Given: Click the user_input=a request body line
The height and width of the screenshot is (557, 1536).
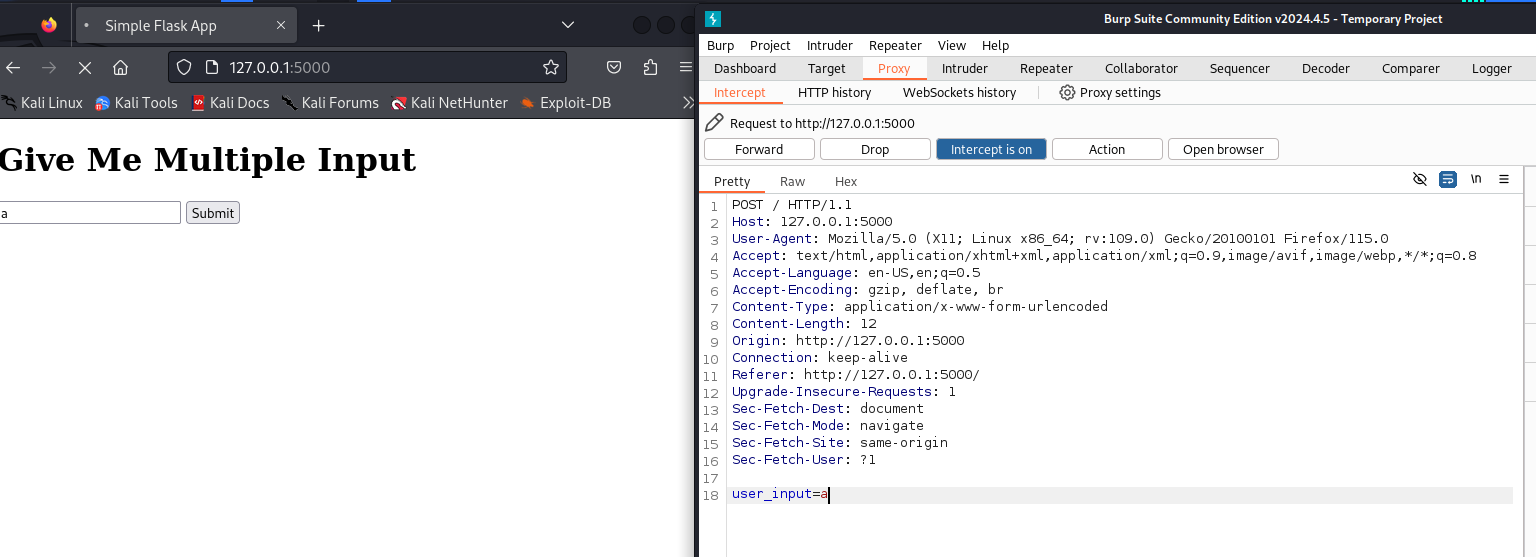Looking at the screenshot, I should (x=1122, y=494).
